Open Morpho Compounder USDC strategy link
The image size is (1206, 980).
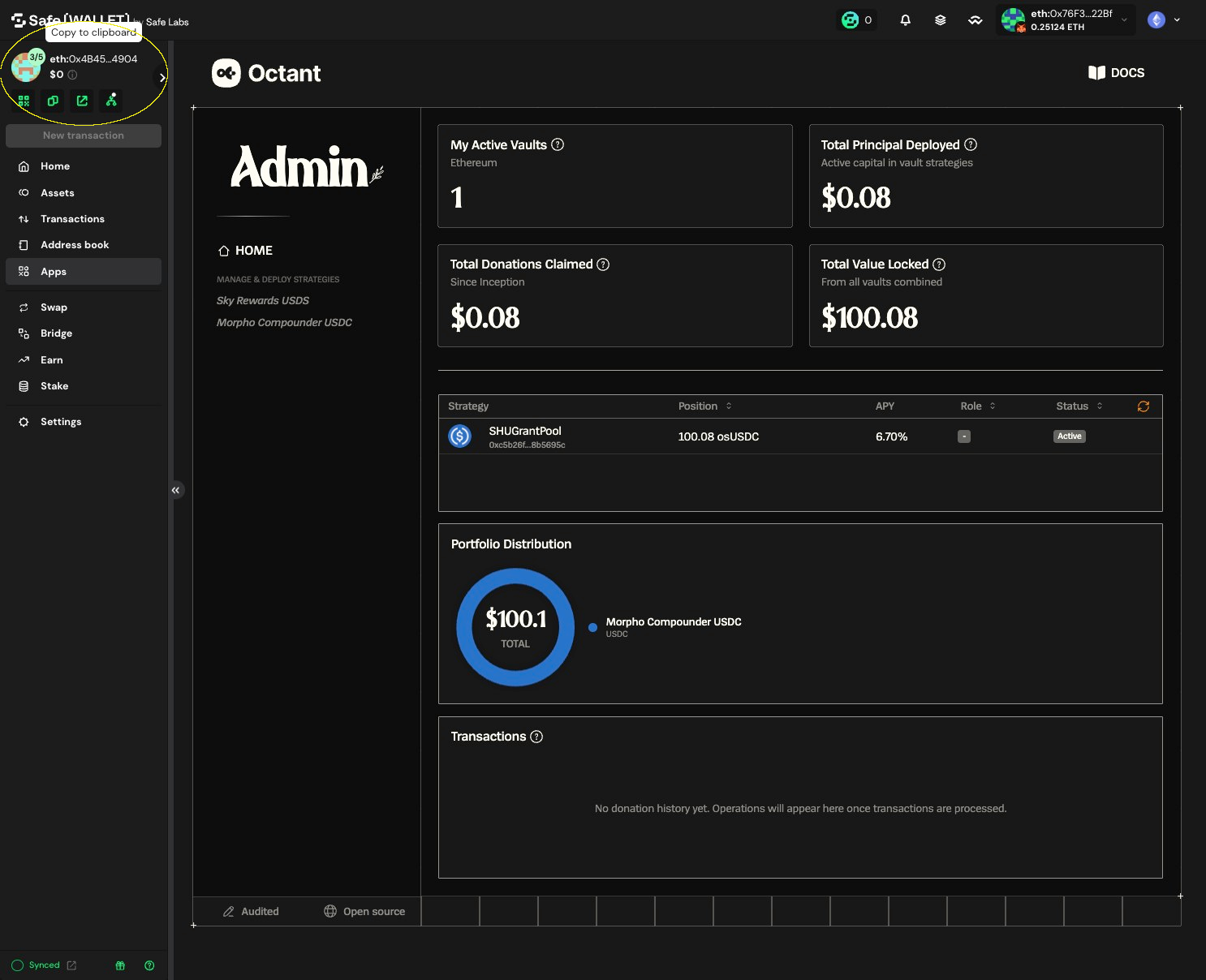284,323
